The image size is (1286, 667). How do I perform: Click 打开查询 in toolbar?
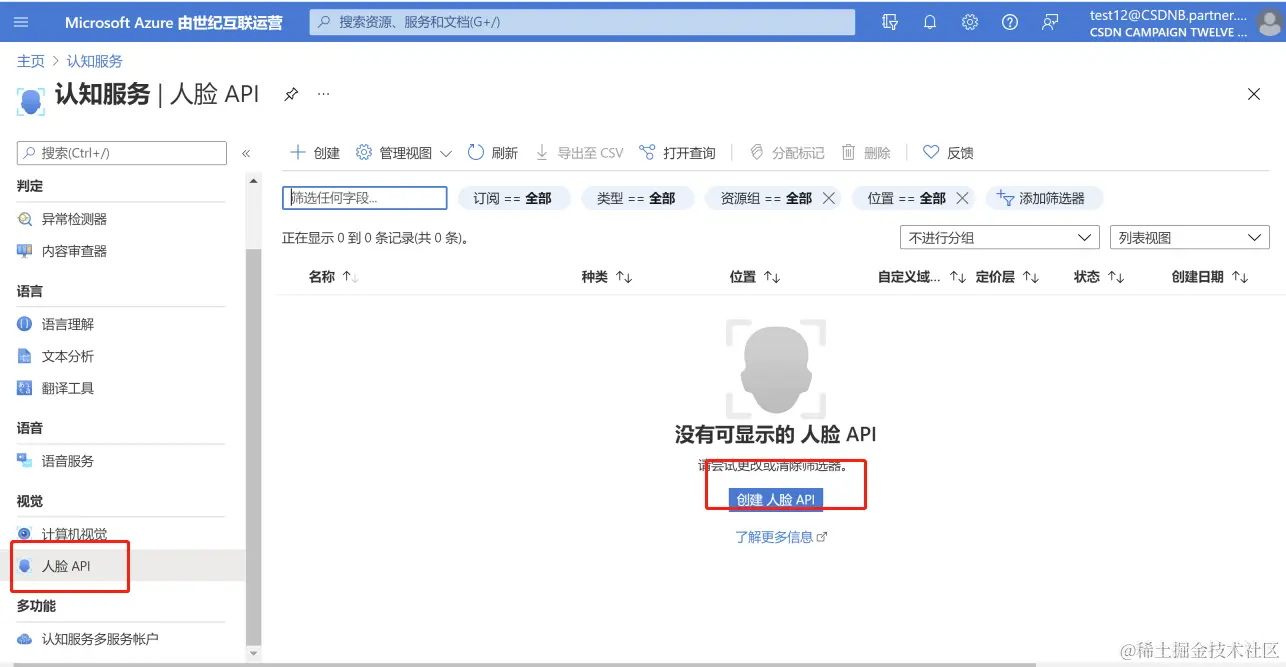click(677, 153)
